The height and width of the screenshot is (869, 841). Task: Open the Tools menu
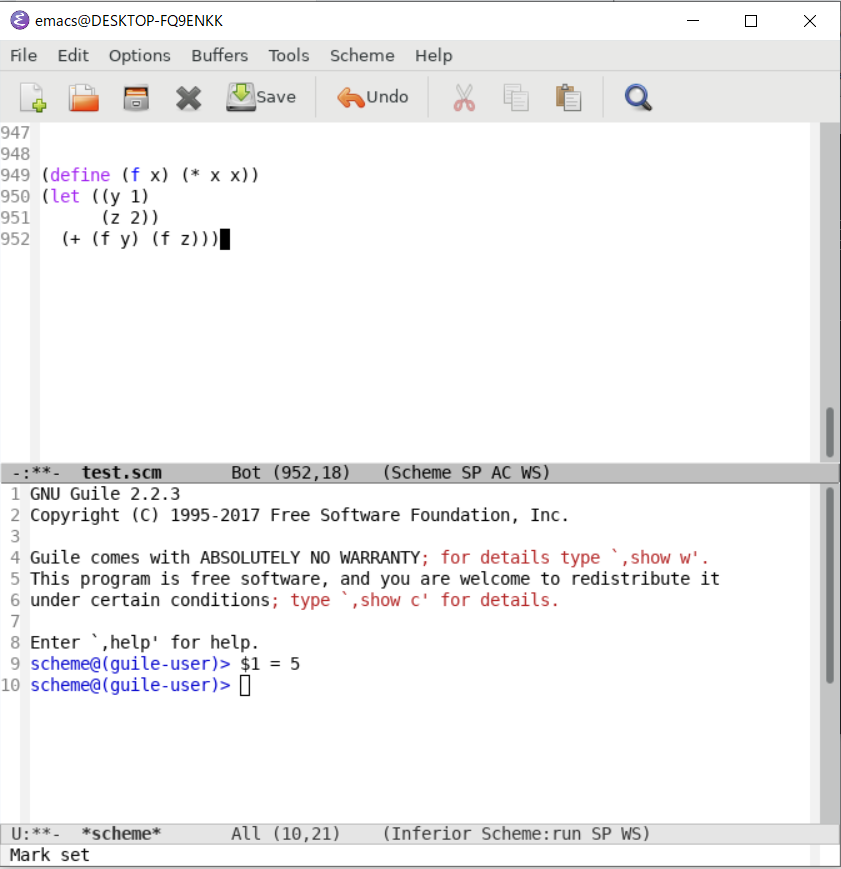(289, 55)
